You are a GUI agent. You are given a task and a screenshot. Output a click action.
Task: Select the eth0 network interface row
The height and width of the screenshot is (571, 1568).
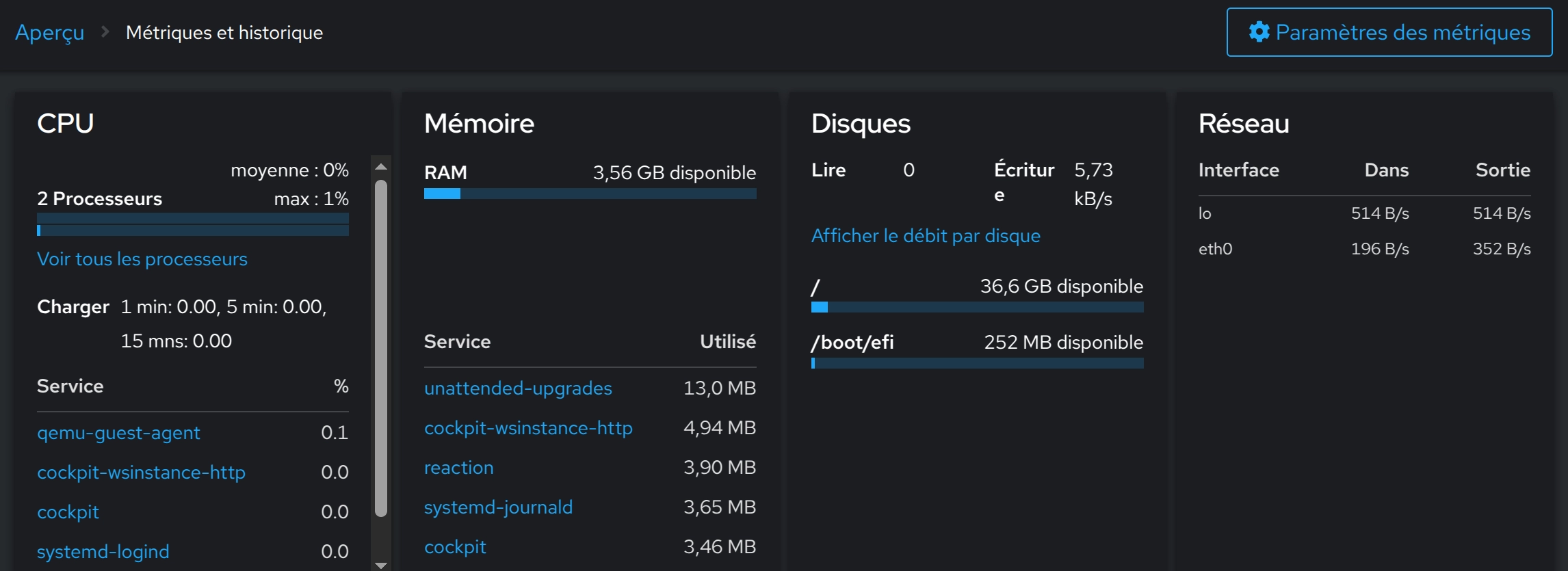coord(1364,249)
